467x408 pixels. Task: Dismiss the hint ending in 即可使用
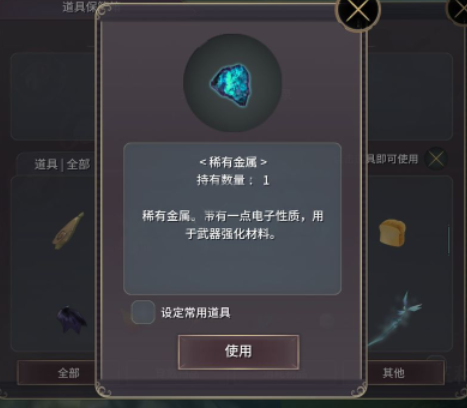(436, 159)
